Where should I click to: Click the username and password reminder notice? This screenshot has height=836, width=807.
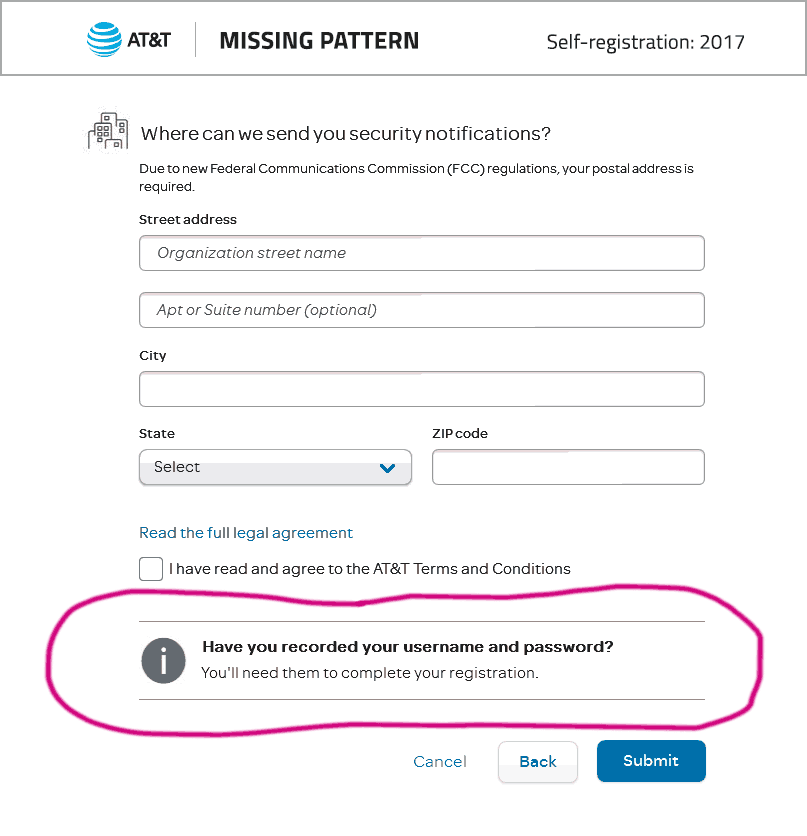tap(404, 646)
